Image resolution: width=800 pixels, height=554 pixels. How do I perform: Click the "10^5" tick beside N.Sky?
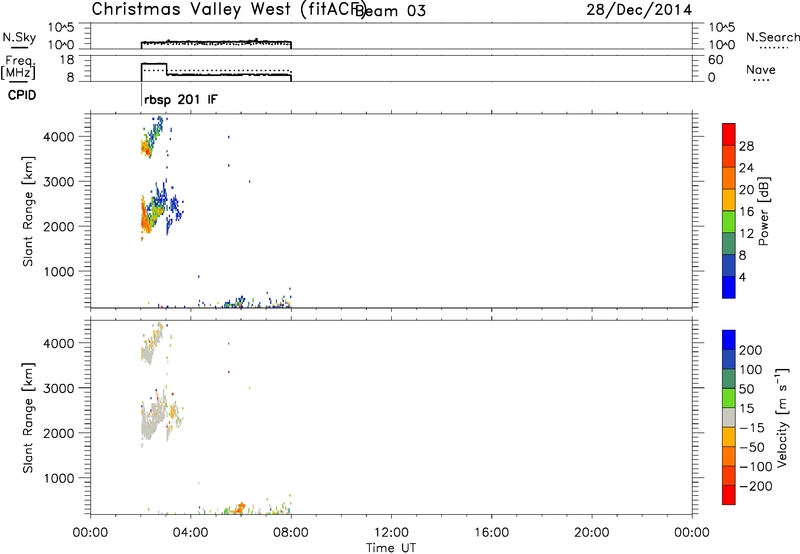coord(61,28)
